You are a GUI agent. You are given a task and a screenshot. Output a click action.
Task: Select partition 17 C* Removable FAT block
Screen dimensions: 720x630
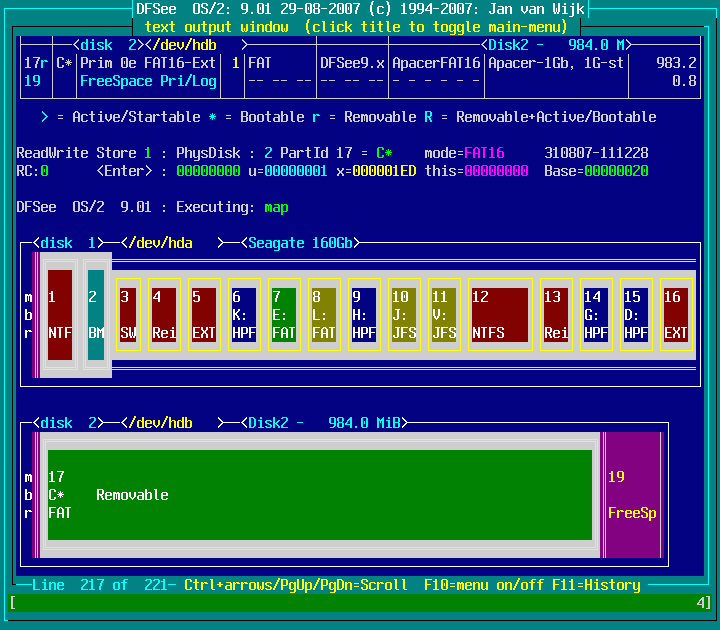320,495
